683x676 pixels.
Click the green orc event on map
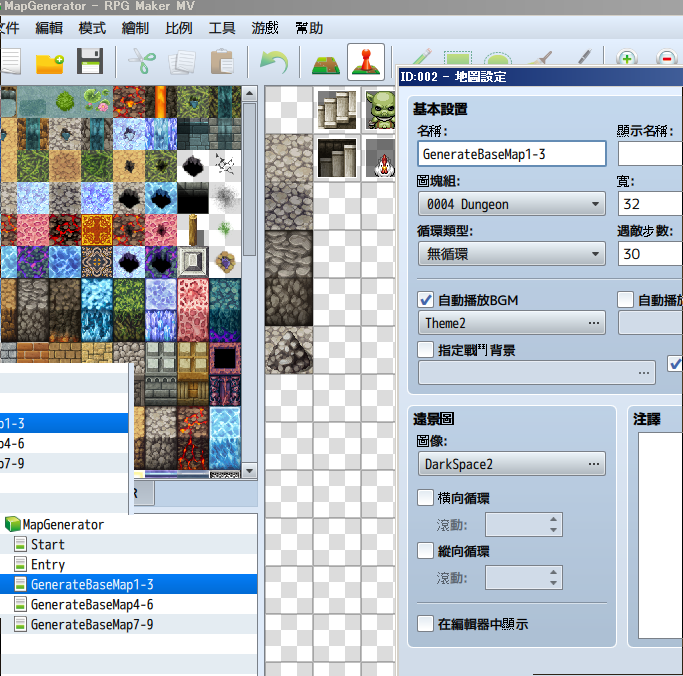click(x=380, y=110)
